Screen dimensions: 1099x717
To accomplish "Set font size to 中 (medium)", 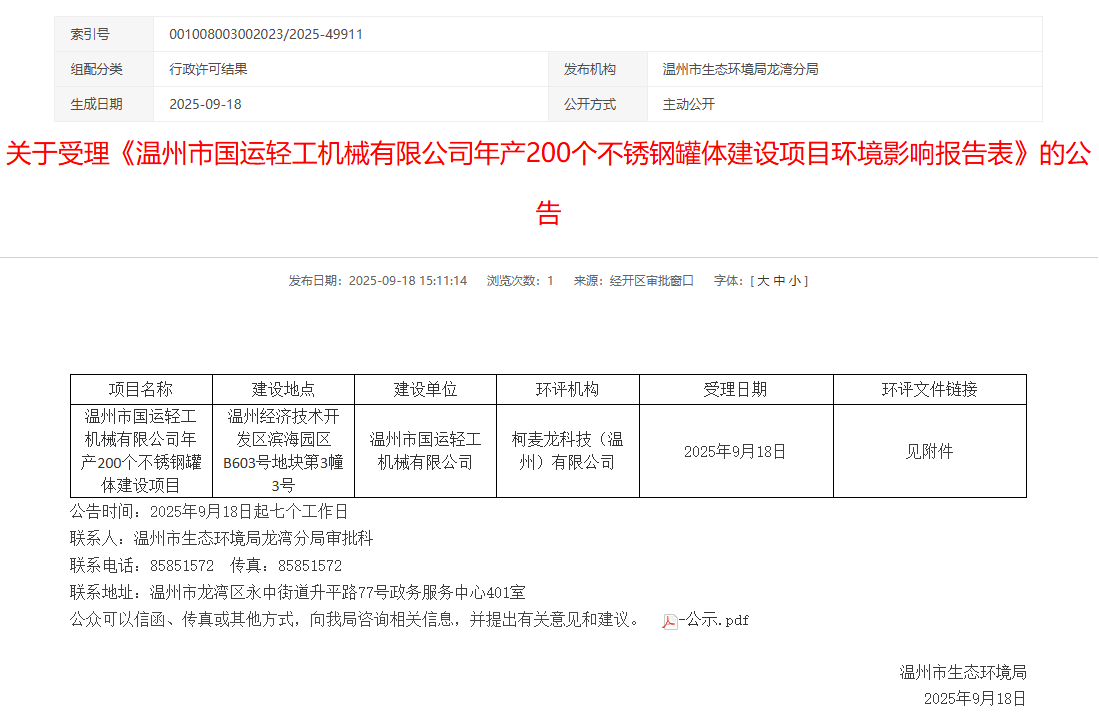I will point(779,281).
